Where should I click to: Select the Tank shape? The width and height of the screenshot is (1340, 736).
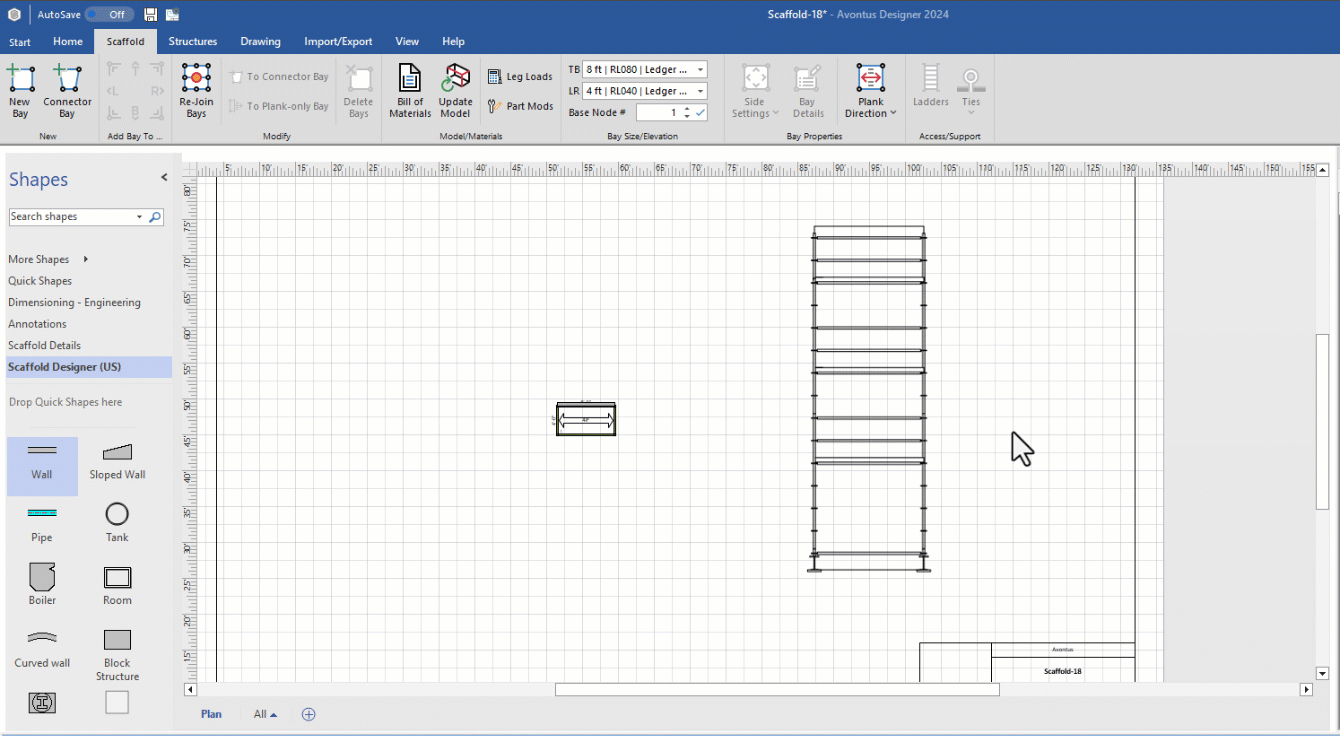tap(117, 522)
